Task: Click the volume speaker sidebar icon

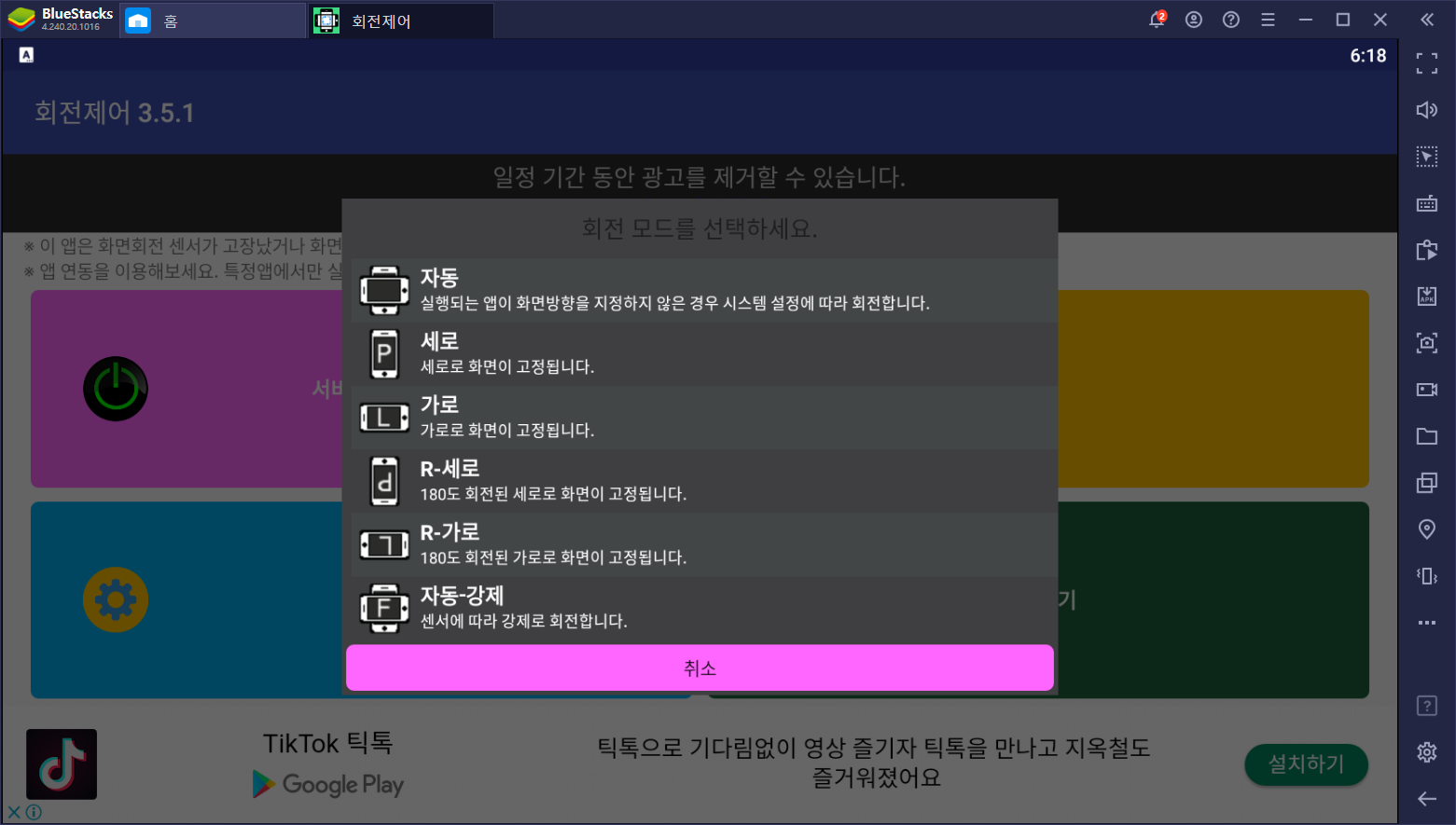Action: tap(1427, 110)
